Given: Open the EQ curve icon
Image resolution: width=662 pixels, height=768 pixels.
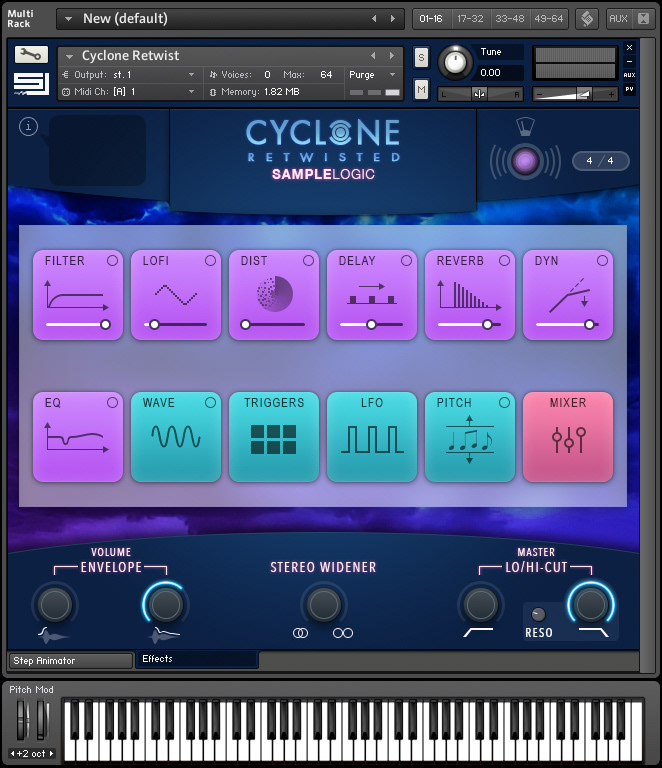Looking at the screenshot, I should point(77,437).
